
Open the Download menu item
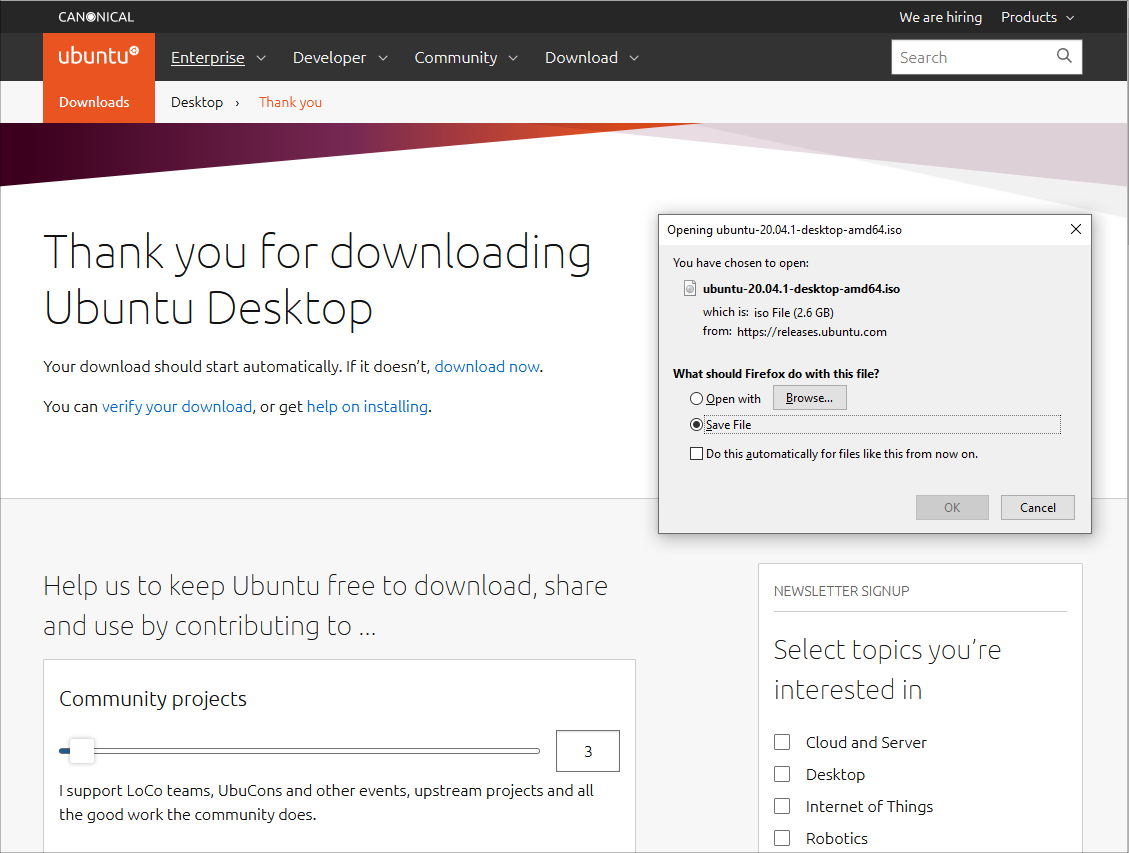pyautogui.click(x=581, y=58)
